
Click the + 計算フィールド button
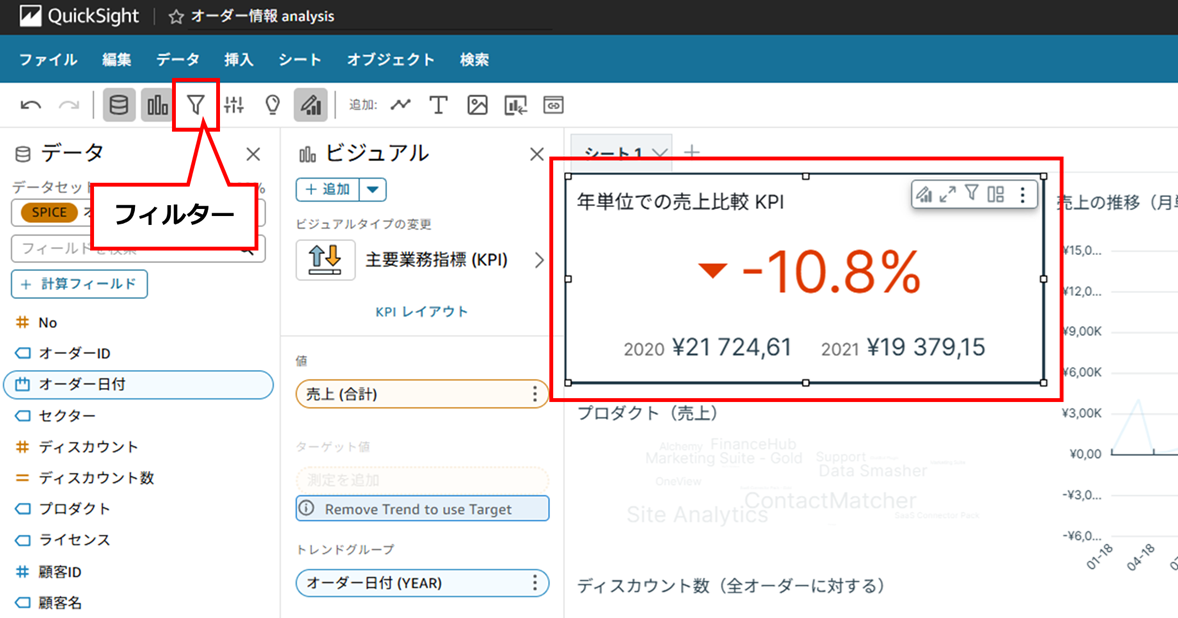tap(79, 284)
